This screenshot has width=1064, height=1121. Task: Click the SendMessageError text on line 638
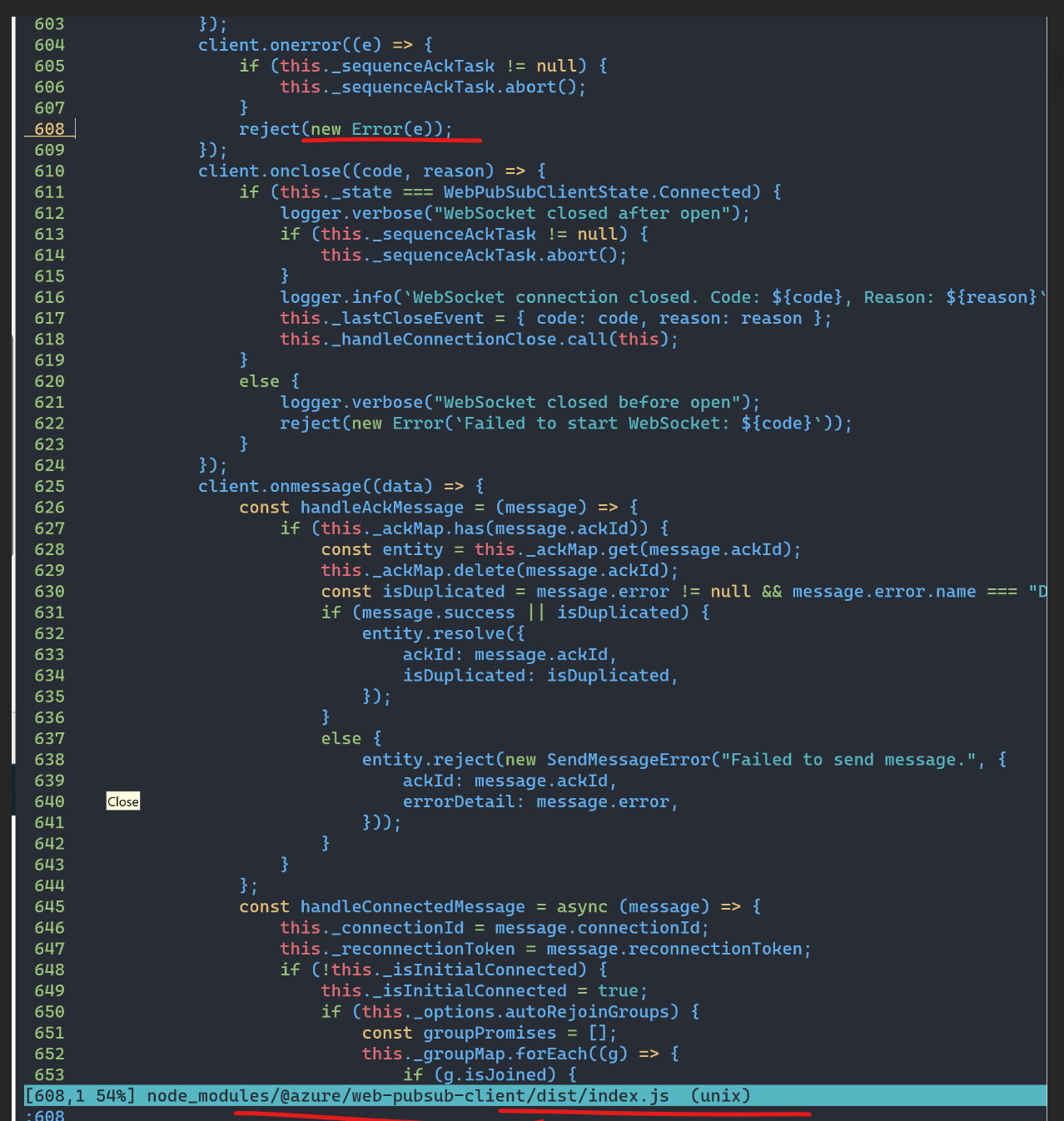[628, 759]
